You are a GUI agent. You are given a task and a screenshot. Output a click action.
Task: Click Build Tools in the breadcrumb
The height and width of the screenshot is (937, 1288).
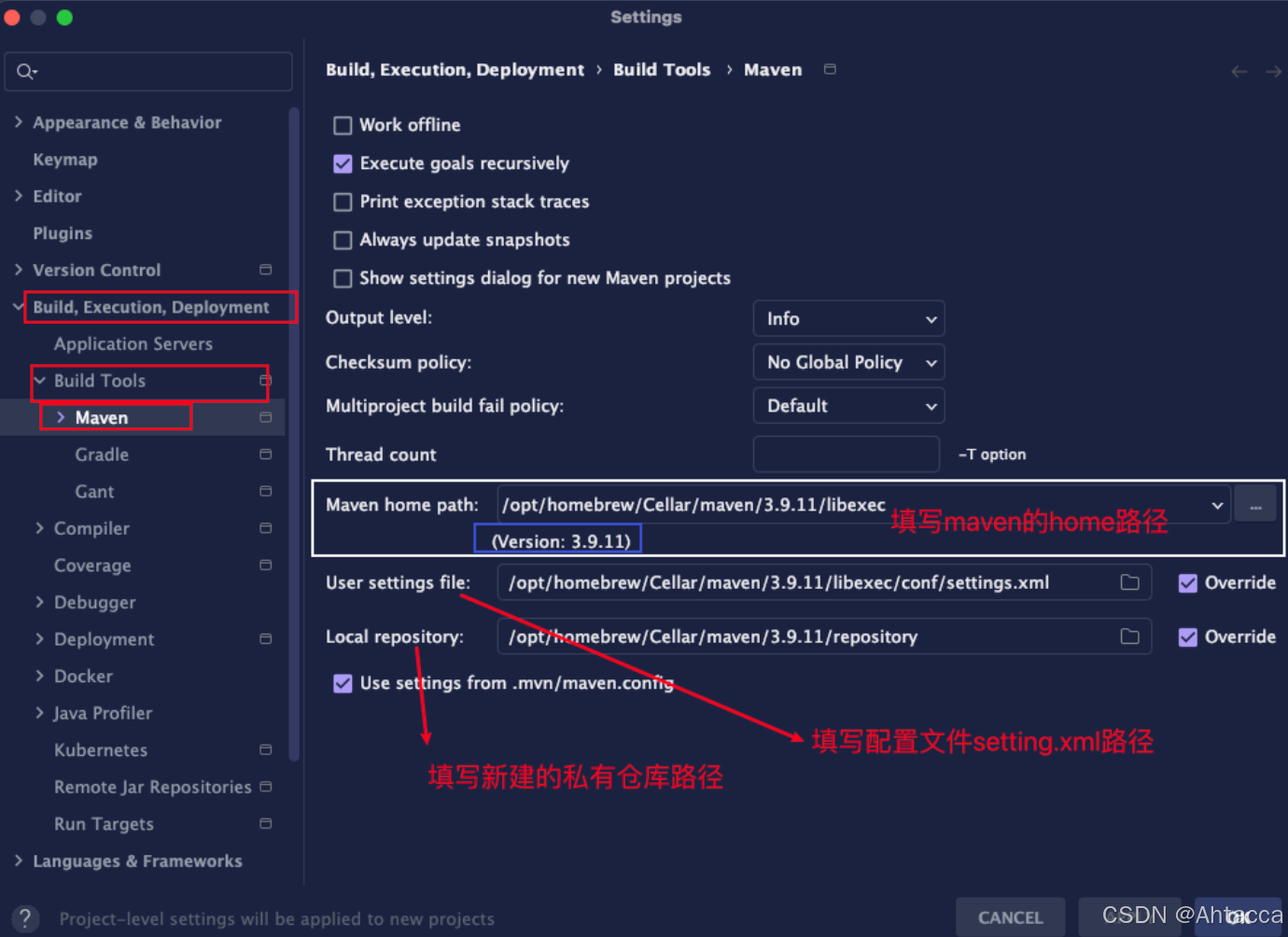pos(662,70)
